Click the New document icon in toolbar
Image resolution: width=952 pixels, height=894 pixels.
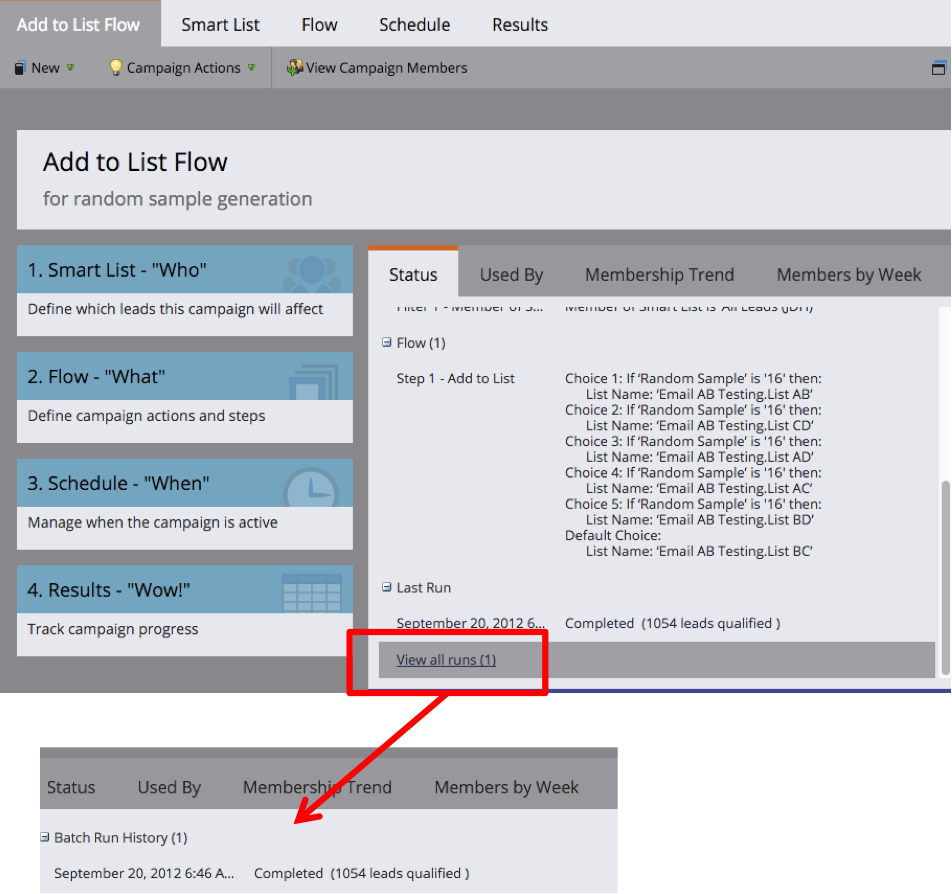[x=20, y=68]
